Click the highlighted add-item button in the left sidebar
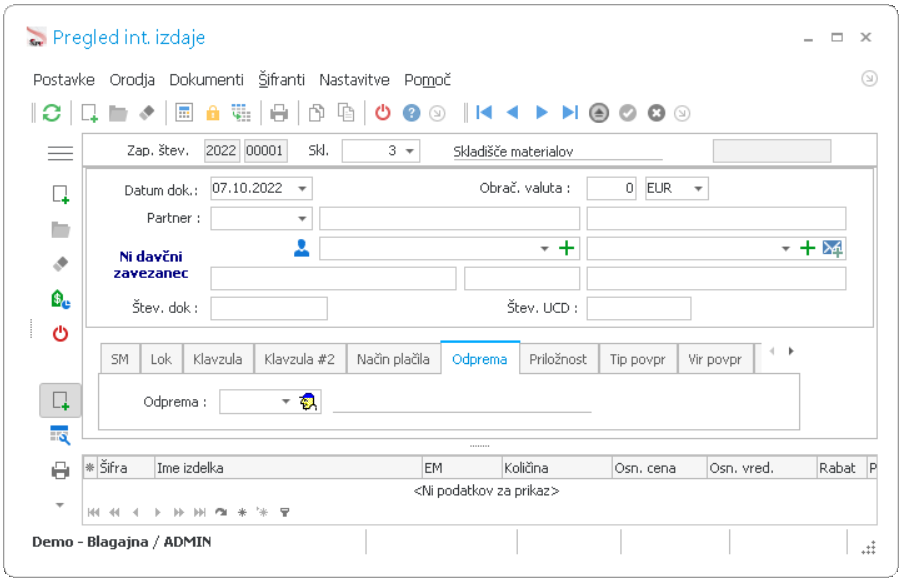900x584 pixels. pyautogui.click(x=60, y=400)
